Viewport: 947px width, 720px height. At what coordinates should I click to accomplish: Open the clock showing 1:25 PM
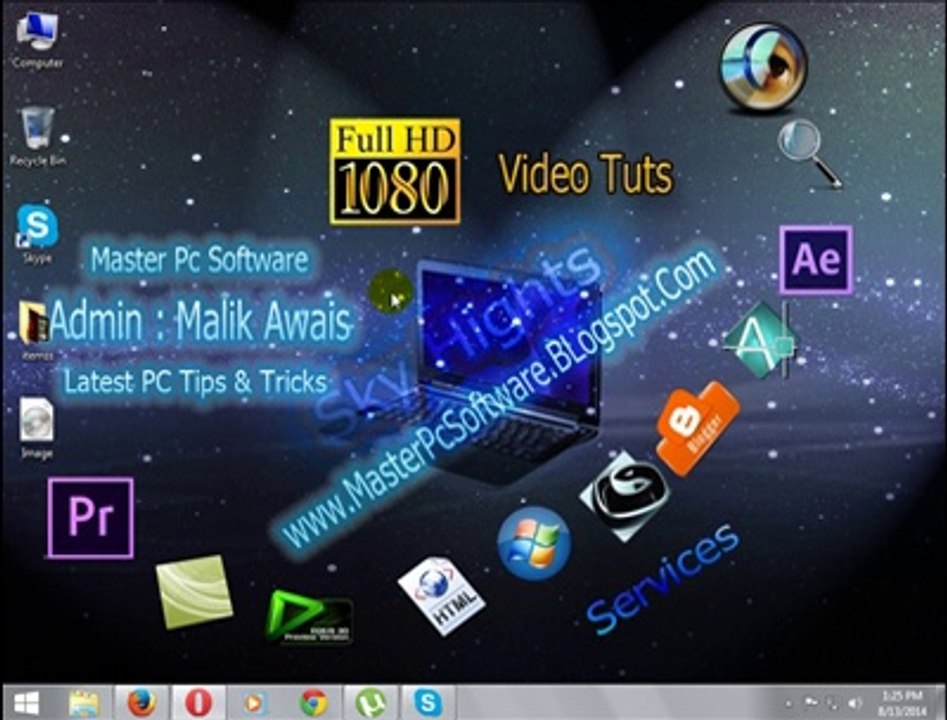(x=902, y=704)
